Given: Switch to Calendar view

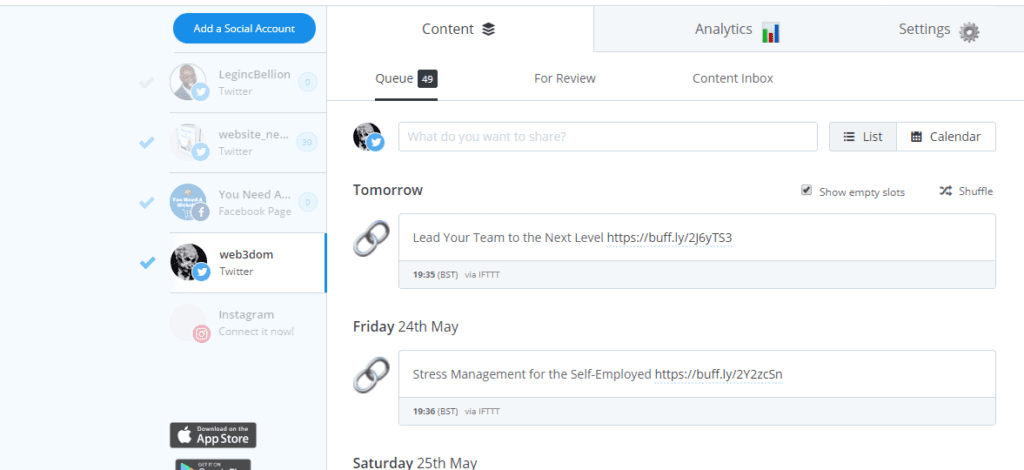Looking at the screenshot, I should (946, 137).
